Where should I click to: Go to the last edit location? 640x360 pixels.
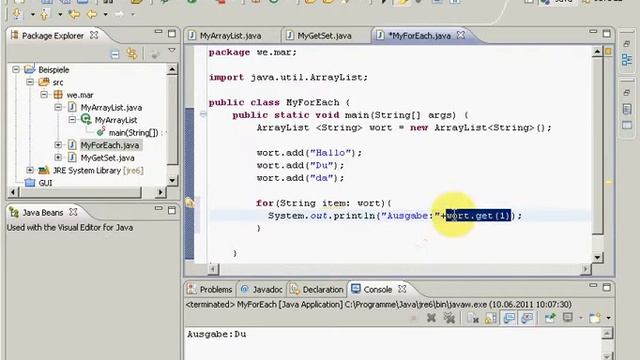click(75, 14)
